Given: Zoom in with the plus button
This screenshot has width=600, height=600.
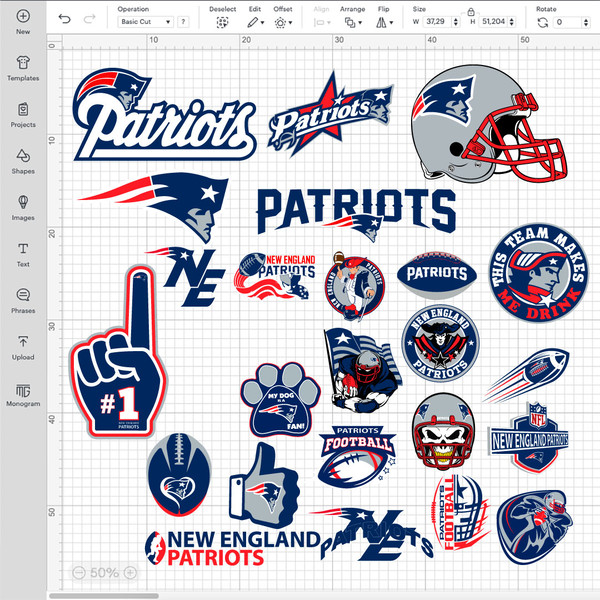Looking at the screenshot, I should click(130, 572).
